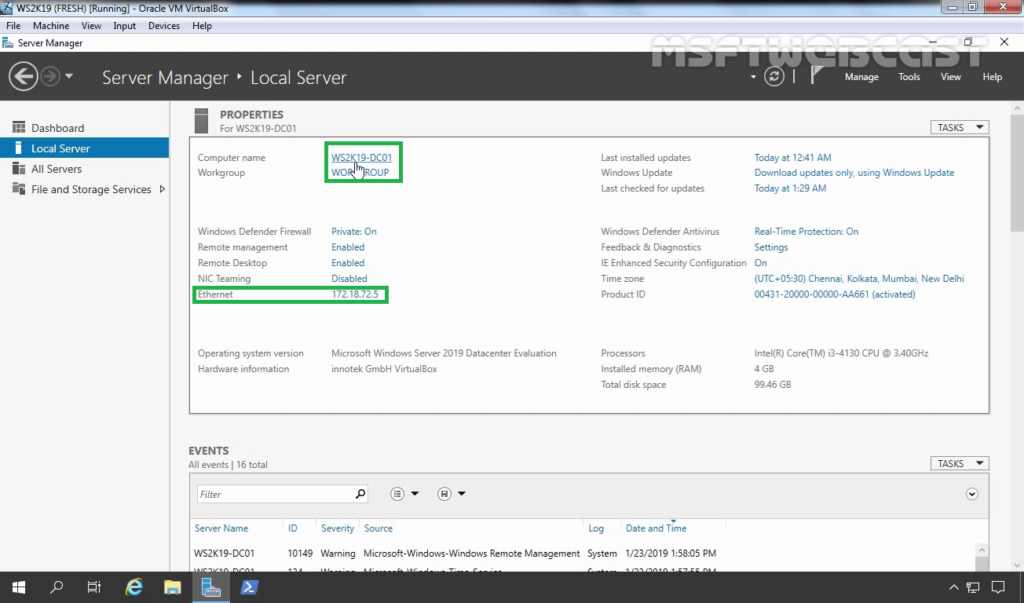Click computer name WS2K19-DC01 link

(361, 157)
